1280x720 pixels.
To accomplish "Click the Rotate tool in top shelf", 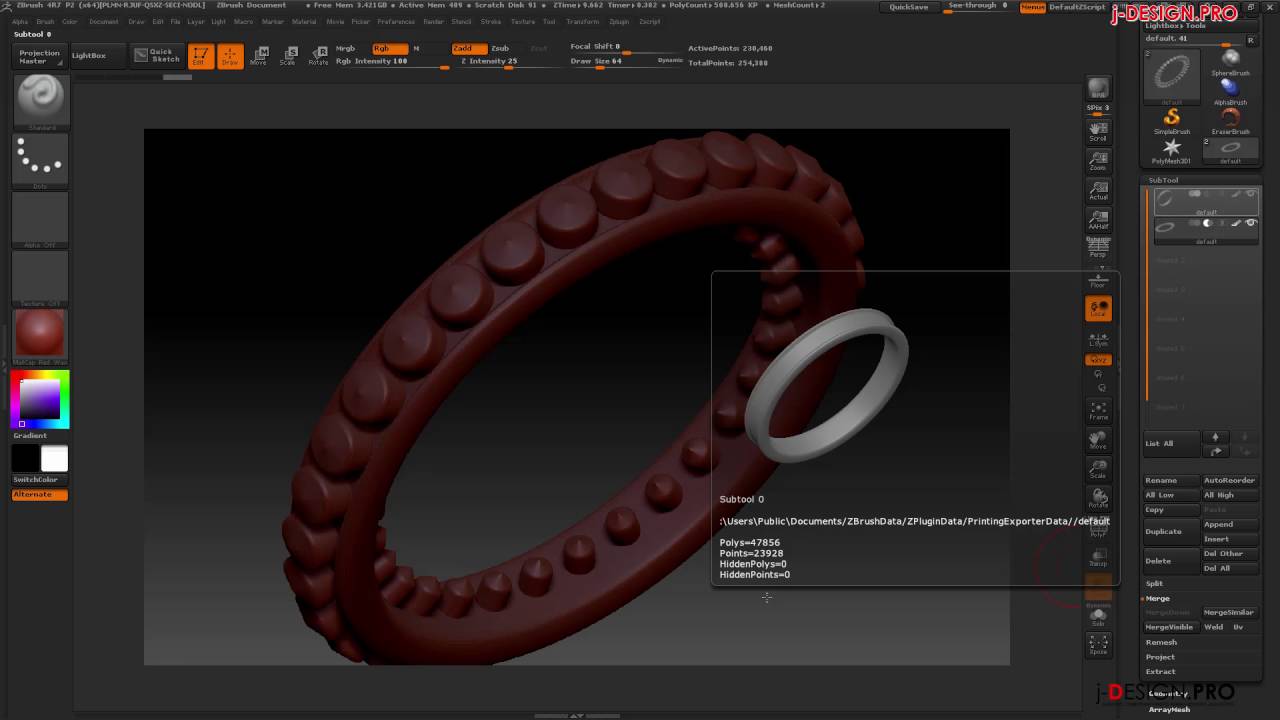I will pyautogui.click(x=318, y=56).
